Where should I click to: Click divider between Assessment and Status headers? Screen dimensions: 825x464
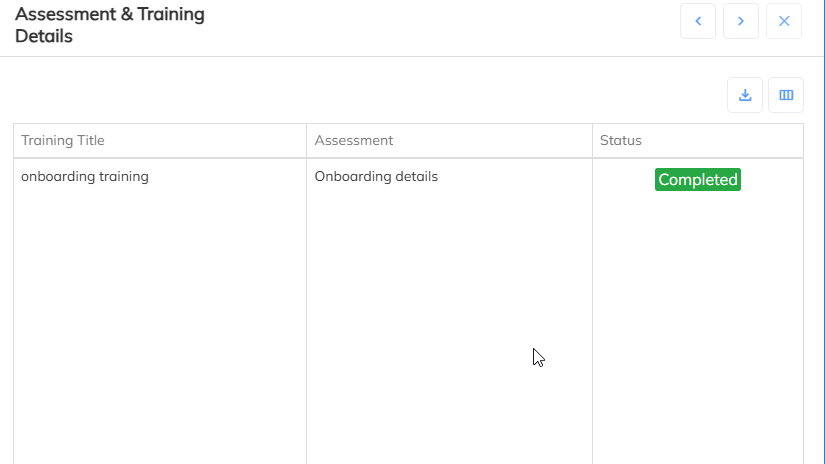(592, 141)
